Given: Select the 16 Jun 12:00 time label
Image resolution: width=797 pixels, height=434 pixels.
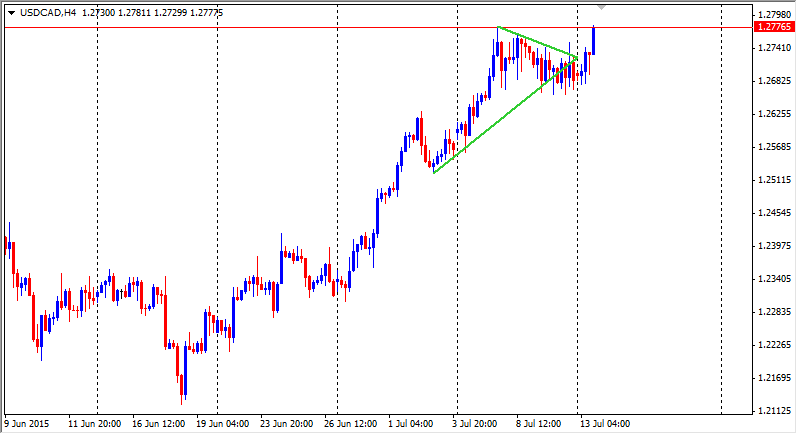Looking at the screenshot, I should (159, 423).
